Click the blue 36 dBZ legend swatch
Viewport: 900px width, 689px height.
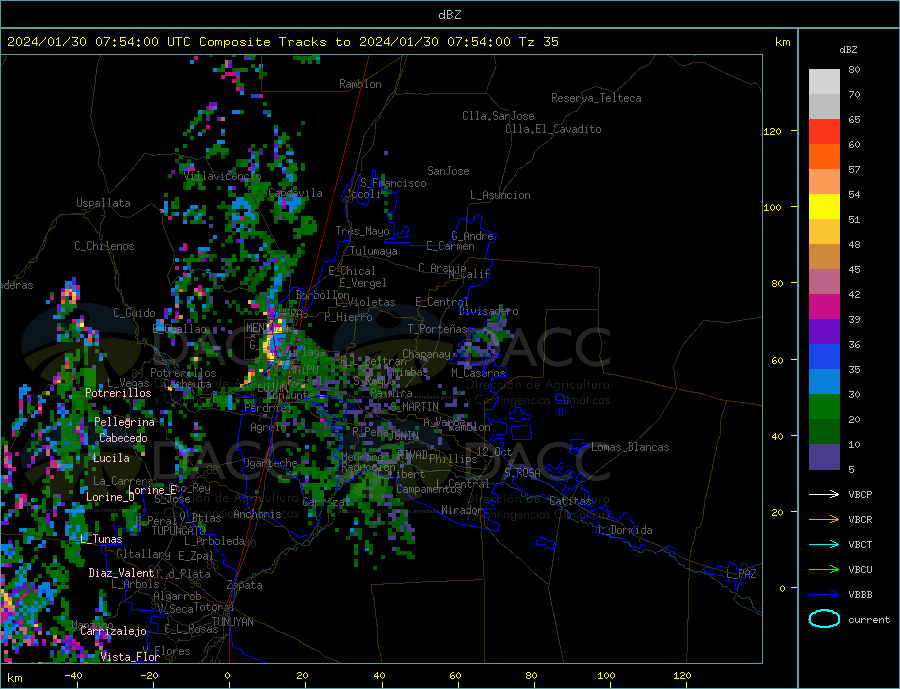(824, 357)
